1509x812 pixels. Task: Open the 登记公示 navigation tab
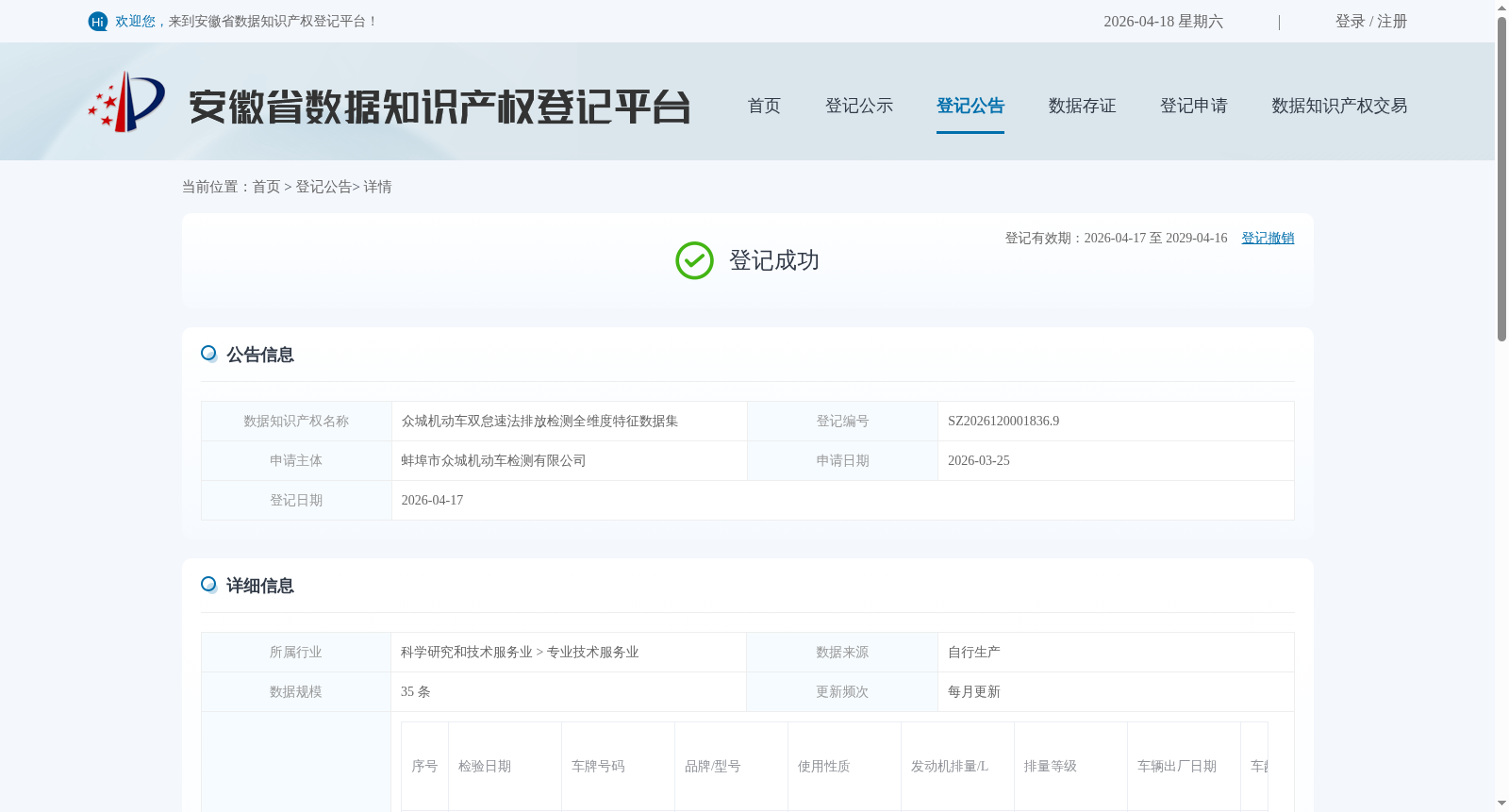[859, 106]
